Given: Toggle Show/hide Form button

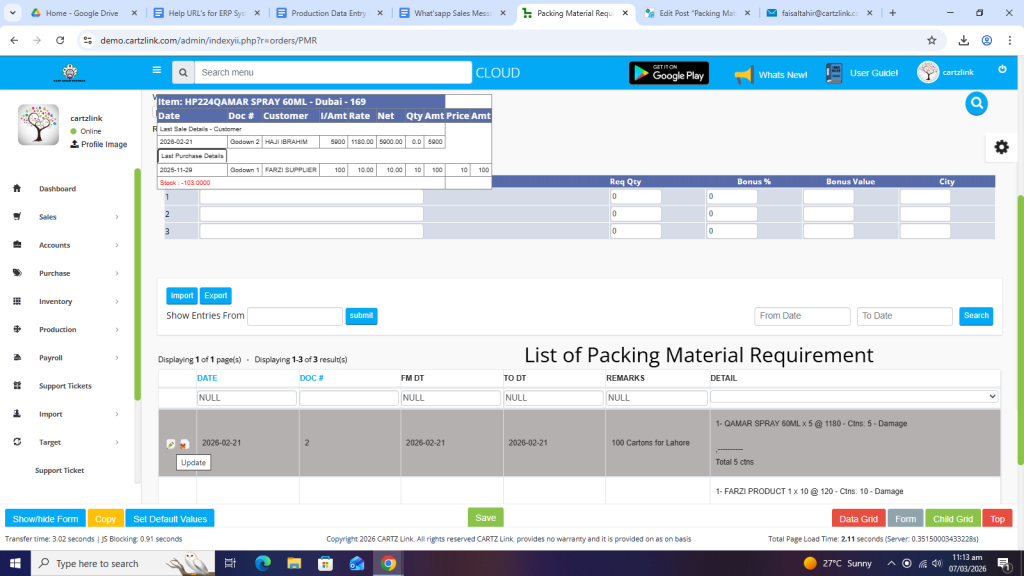Looking at the screenshot, I should click(x=45, y=519).
